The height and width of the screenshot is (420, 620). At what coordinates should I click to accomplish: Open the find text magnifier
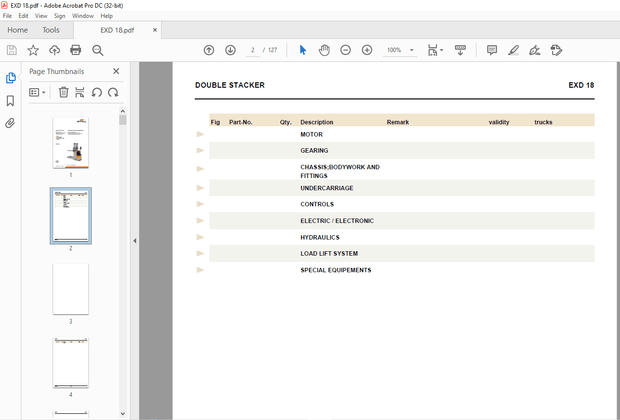pyautogui.click(x=97, y=50)
